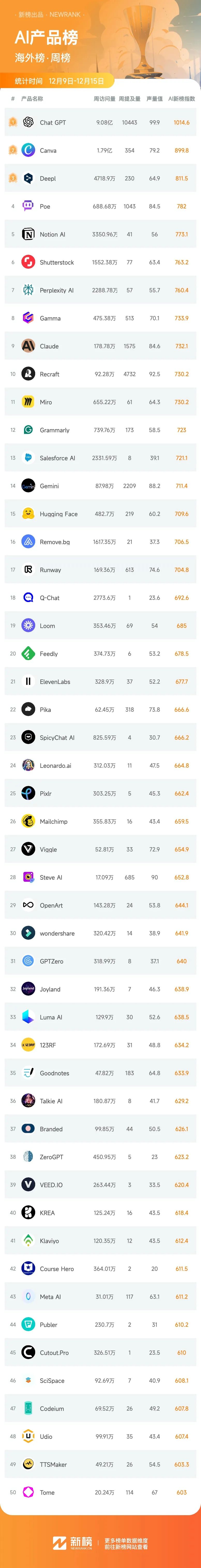Click the Udio logo icon
Screen dimensions: 201x1568
(x=28, y=1436)
